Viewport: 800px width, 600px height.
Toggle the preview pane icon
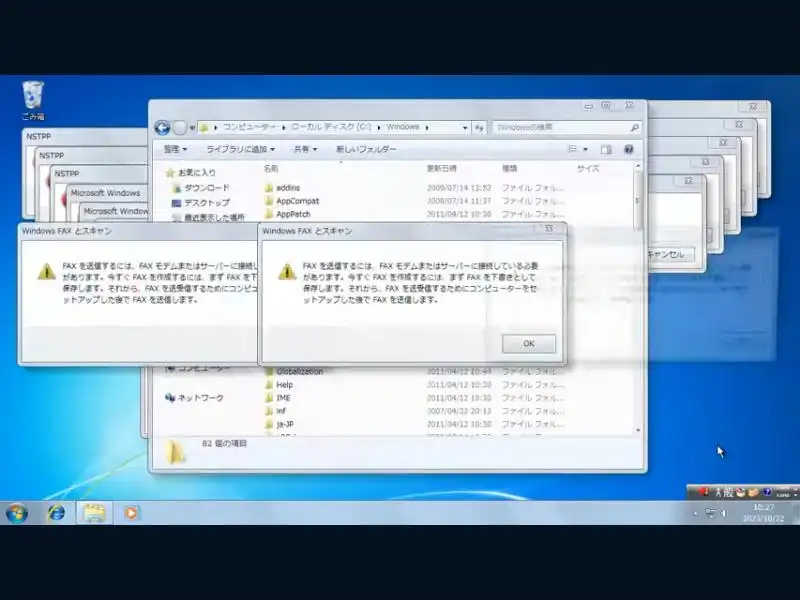pos(606,149)
